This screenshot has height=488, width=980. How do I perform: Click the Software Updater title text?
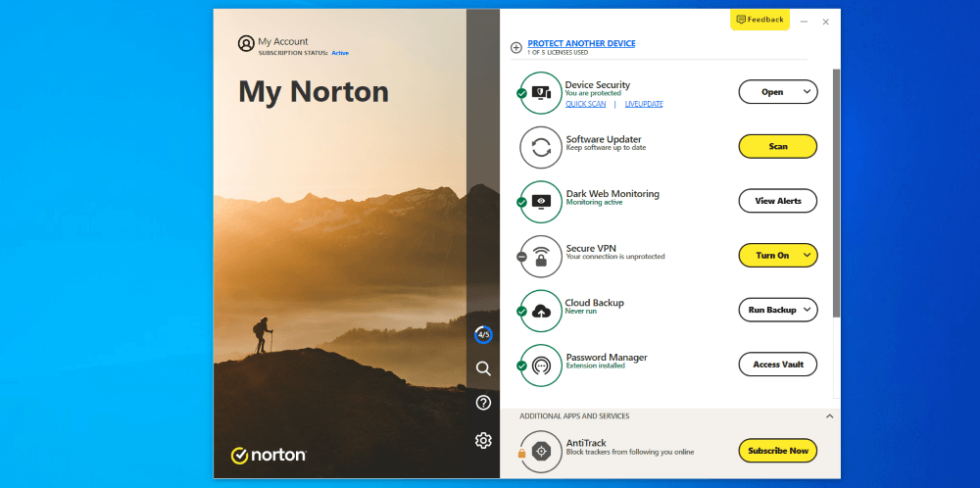tap(604, 139)
